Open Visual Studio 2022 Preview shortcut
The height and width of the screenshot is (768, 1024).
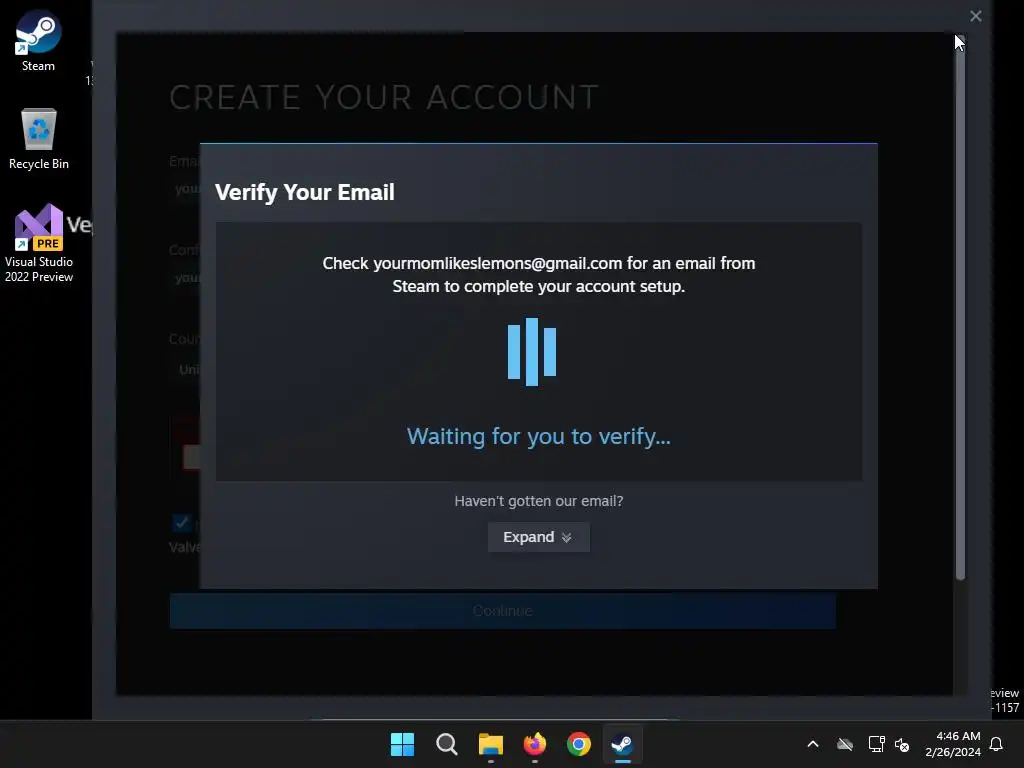click(x=39, y=243)
